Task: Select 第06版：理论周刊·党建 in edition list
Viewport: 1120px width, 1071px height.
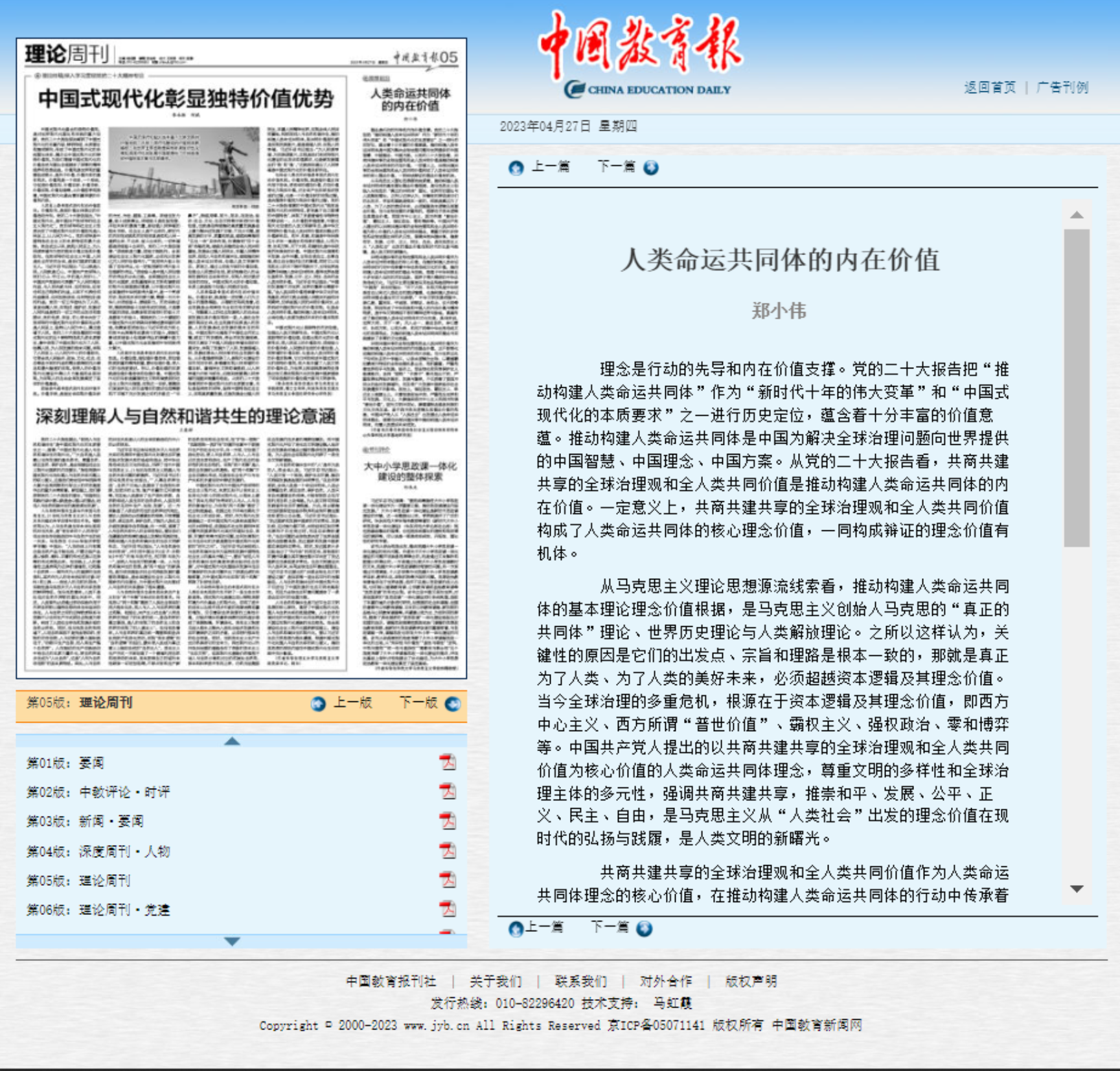Action: click(x=98, y=910)
